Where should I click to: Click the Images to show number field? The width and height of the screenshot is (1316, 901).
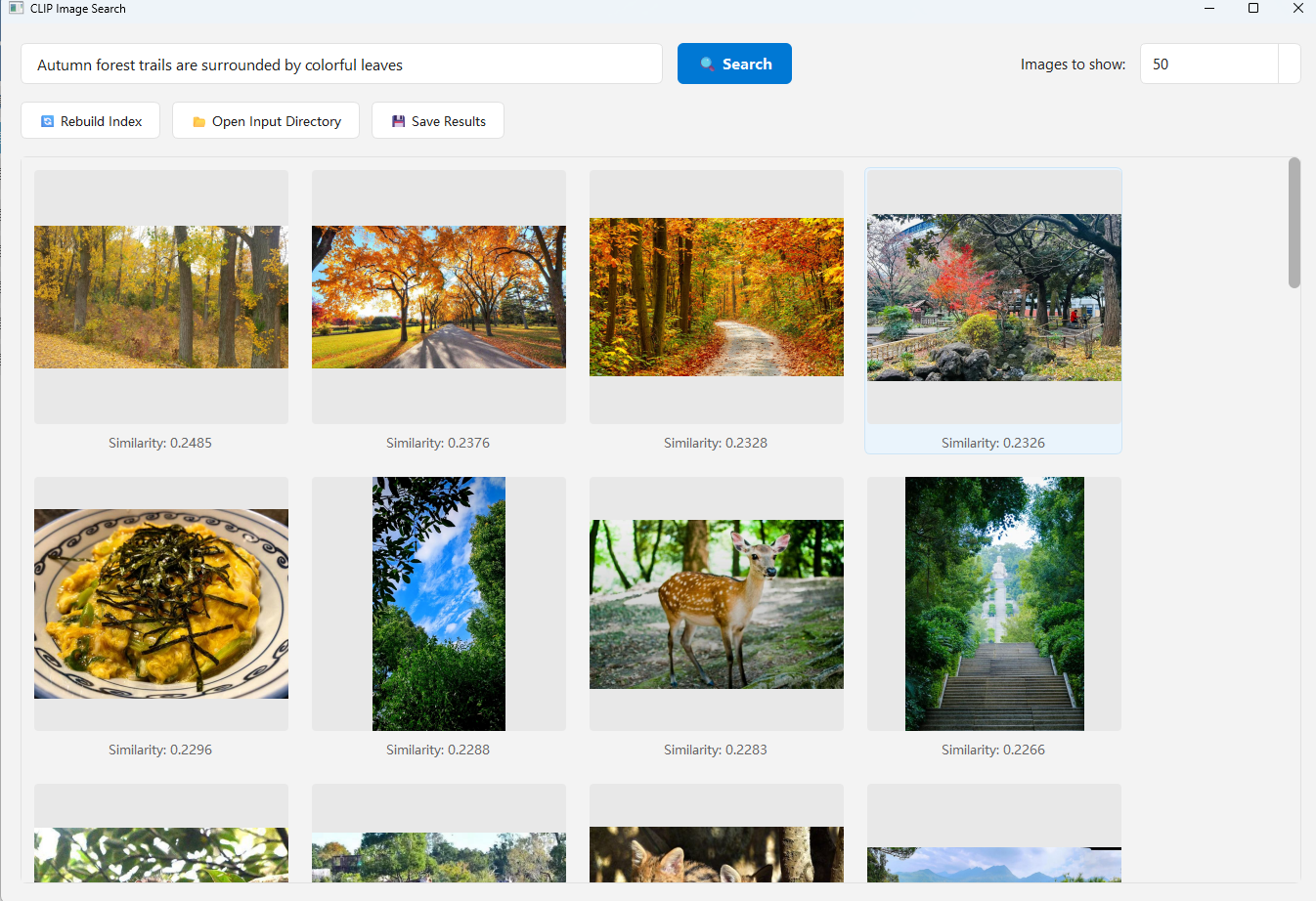click(x=1209, y=64)
